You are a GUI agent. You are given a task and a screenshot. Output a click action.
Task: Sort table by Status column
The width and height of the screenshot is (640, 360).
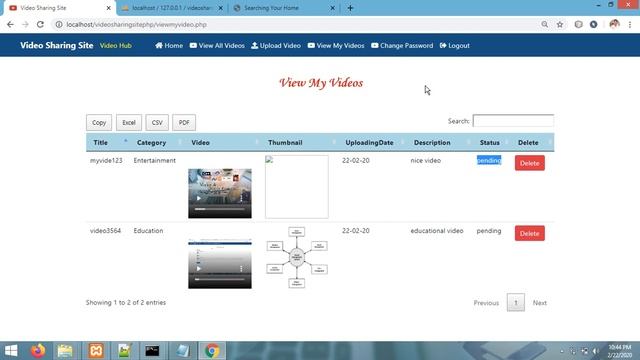490,142
